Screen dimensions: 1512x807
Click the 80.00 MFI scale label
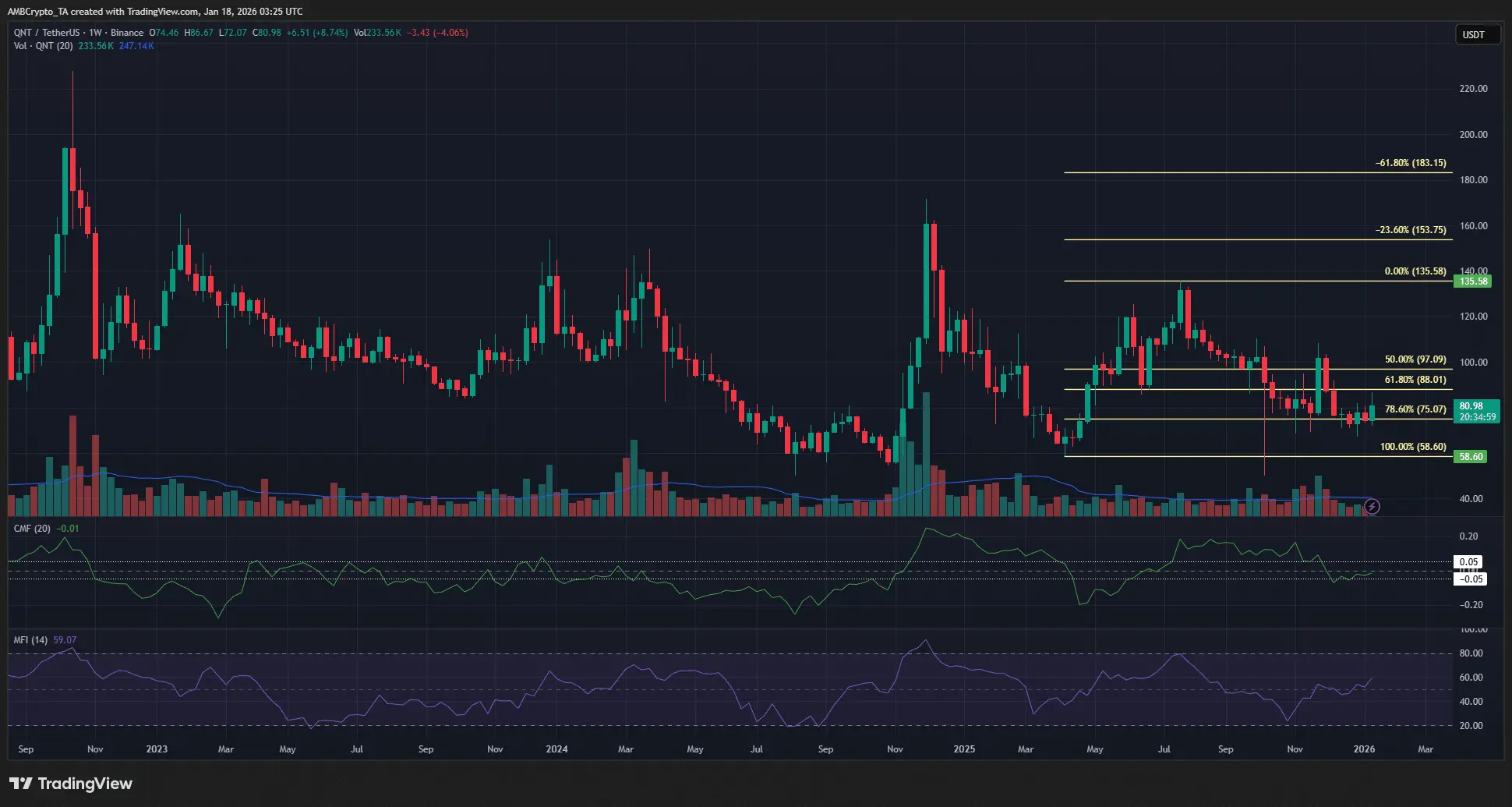(x=1471, y=653)
